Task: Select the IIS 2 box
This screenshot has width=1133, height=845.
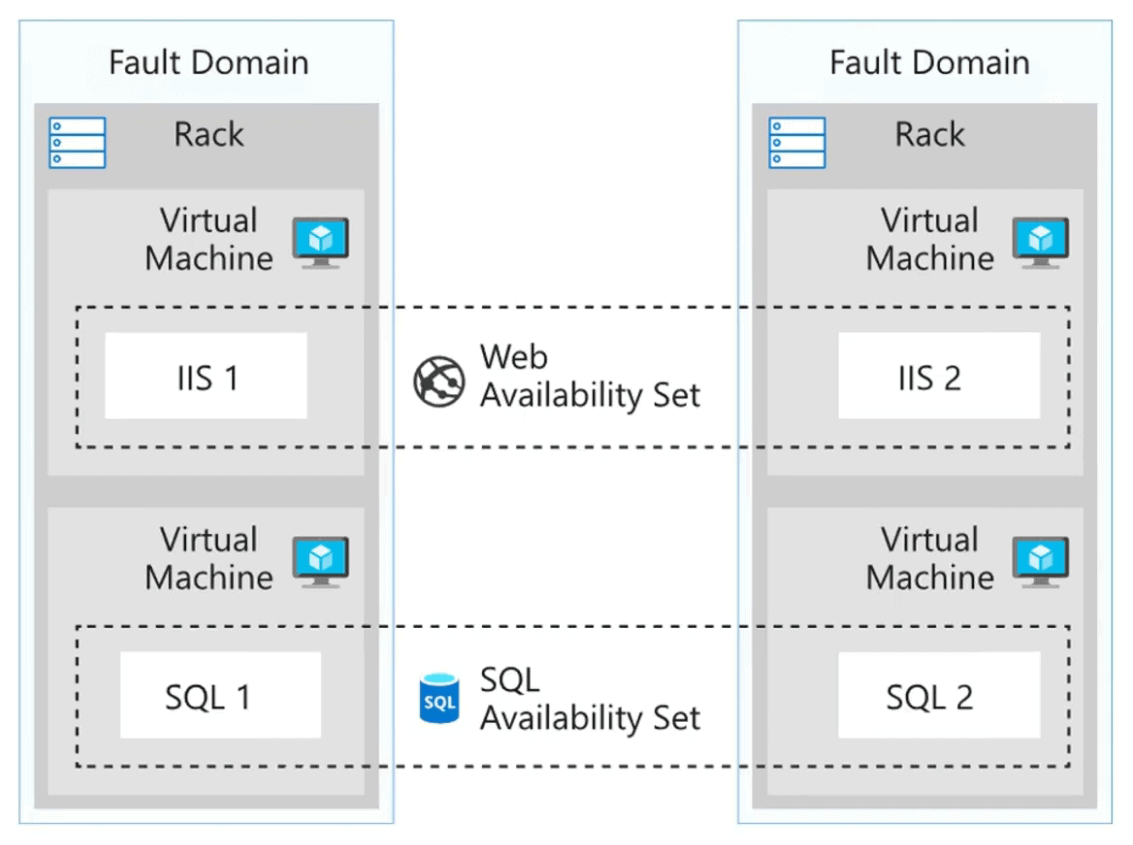Action: click(937, 376)
